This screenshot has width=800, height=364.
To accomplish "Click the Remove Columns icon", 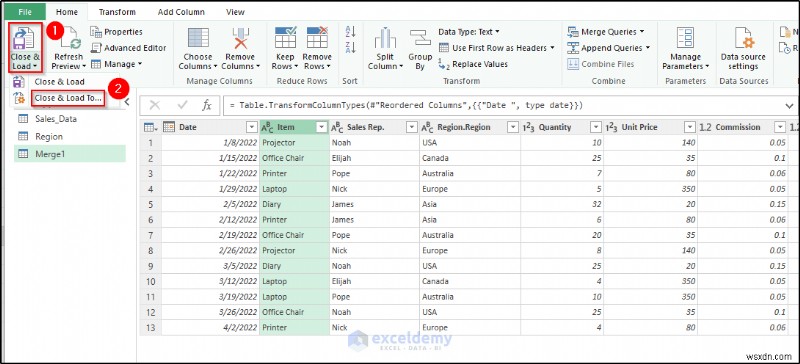I will [240, 38].
